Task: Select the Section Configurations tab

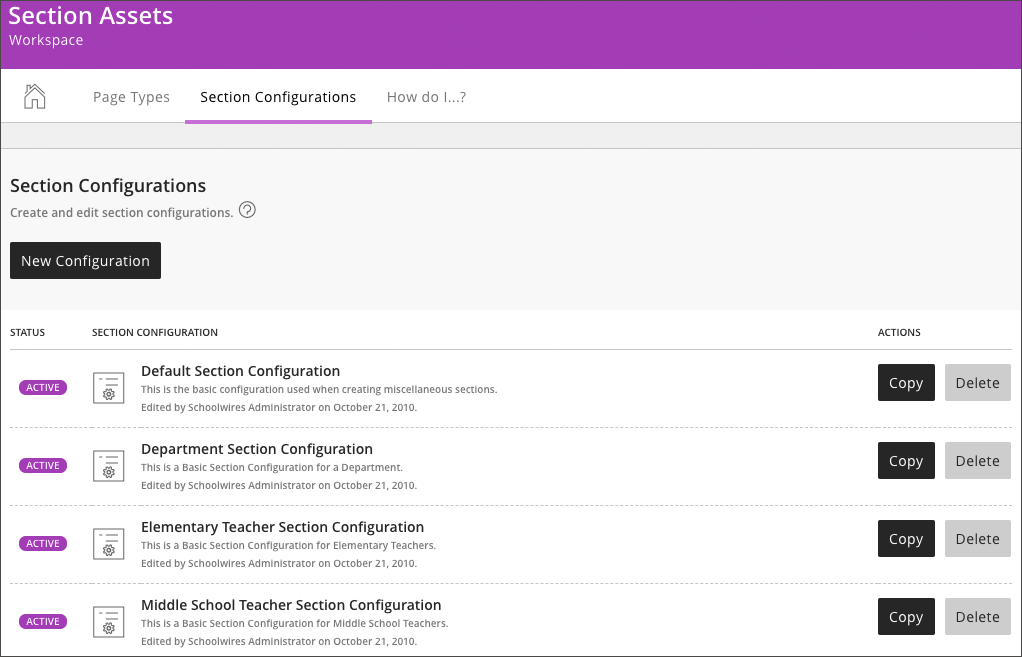Action: pyautogui.click(x=277, y=96)
